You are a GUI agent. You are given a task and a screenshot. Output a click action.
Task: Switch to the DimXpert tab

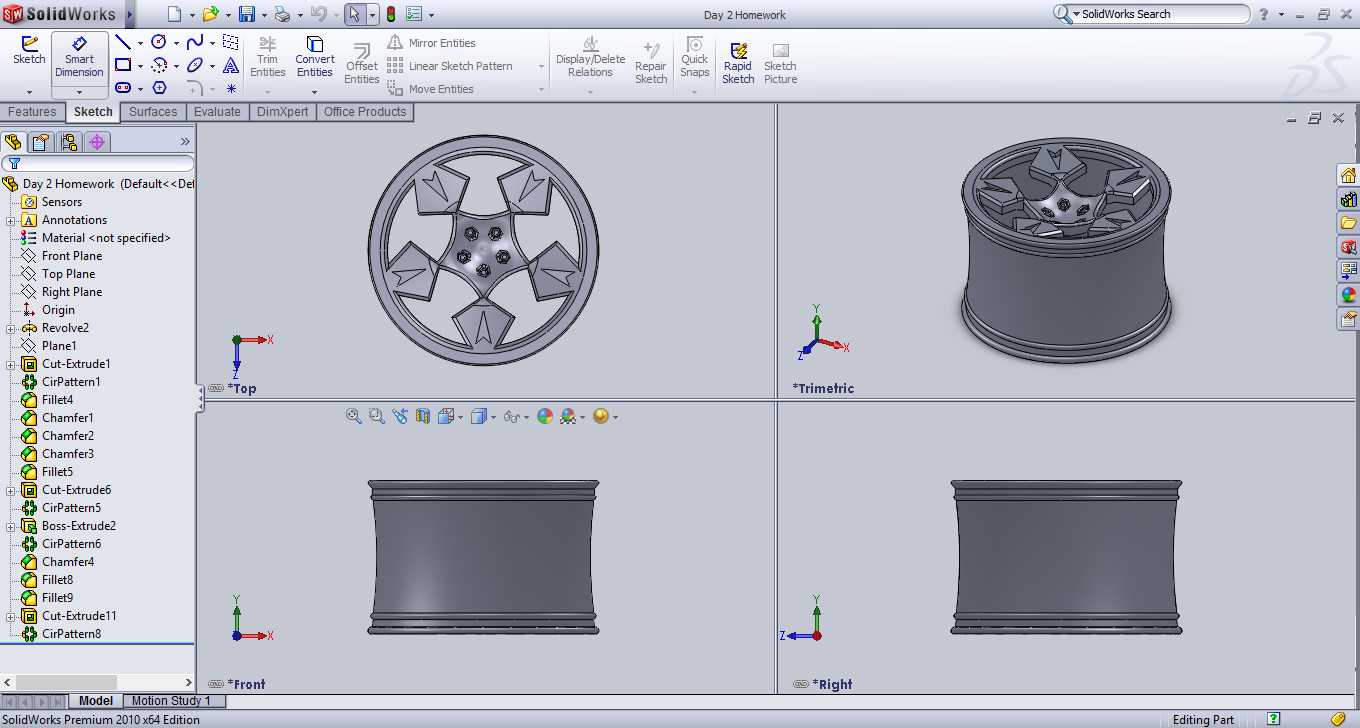(x=283, y=112)
